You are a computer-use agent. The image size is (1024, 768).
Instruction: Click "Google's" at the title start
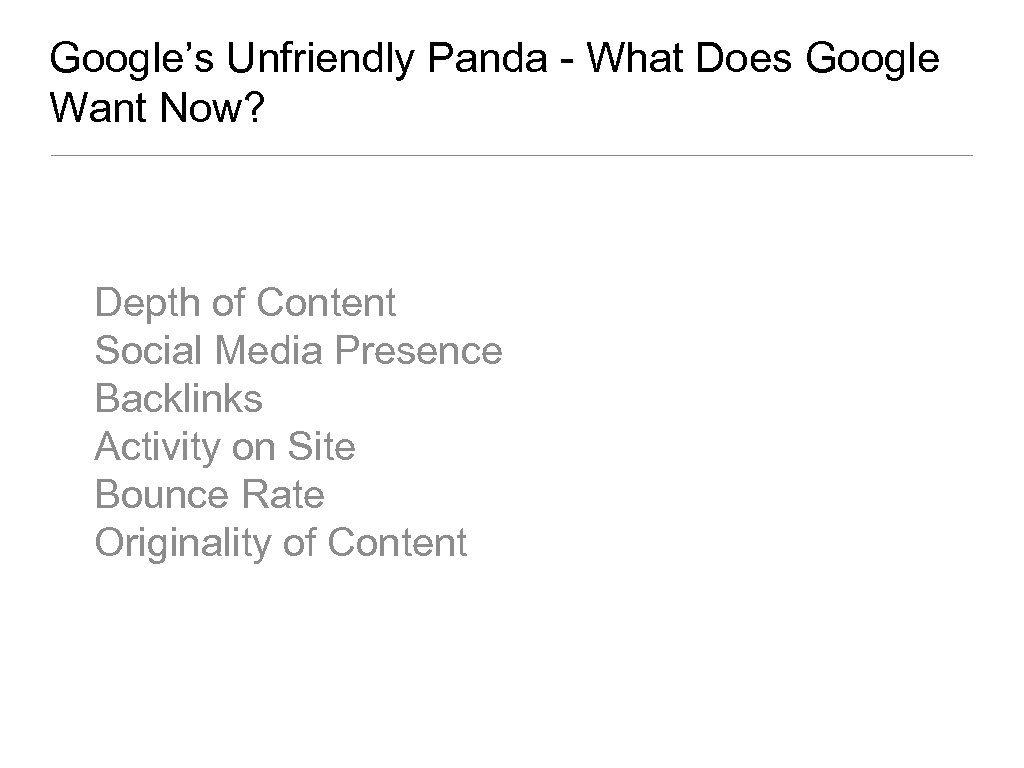click(x=132, y=60)
